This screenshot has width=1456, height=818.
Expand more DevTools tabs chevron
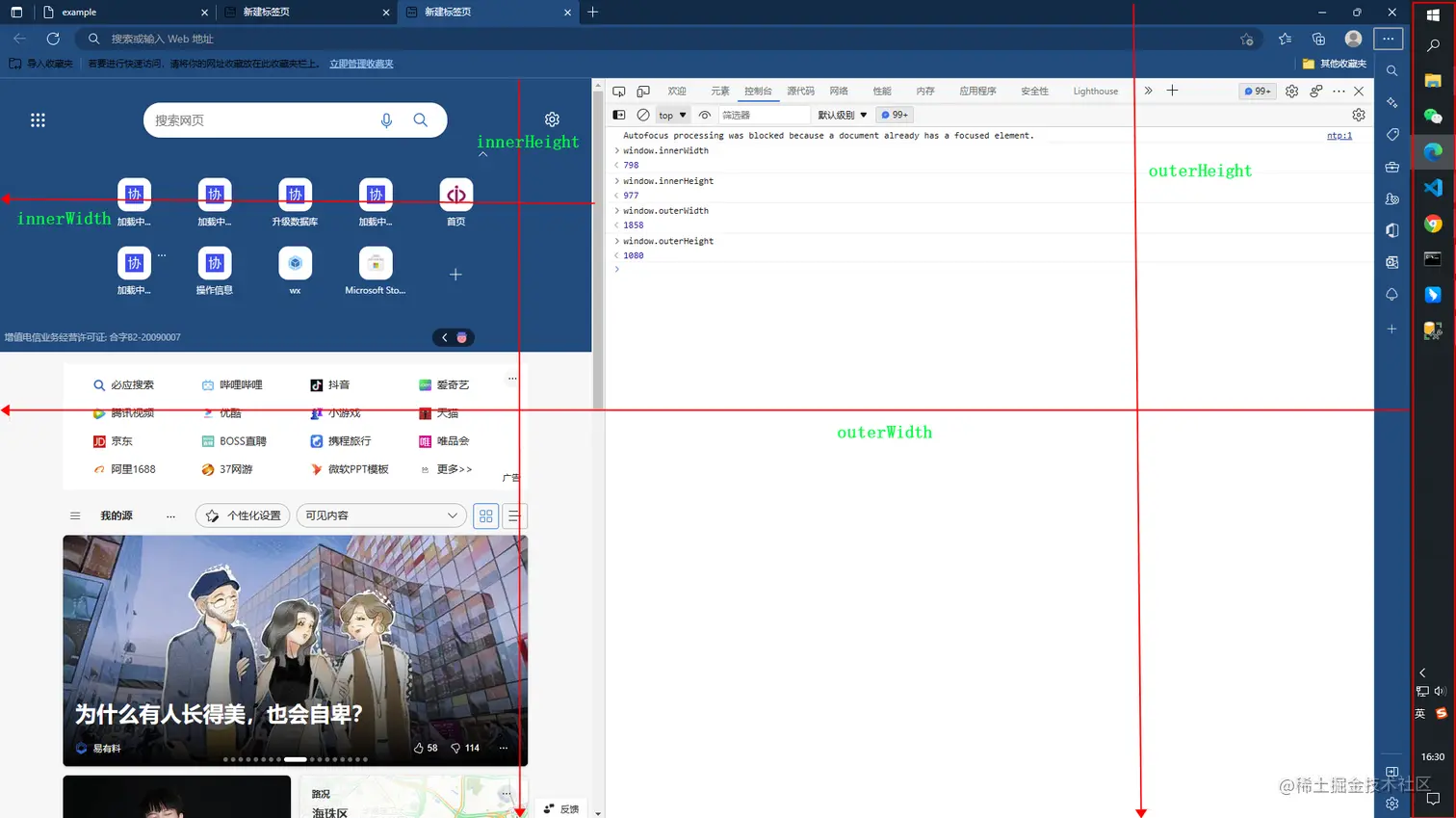1148,91
